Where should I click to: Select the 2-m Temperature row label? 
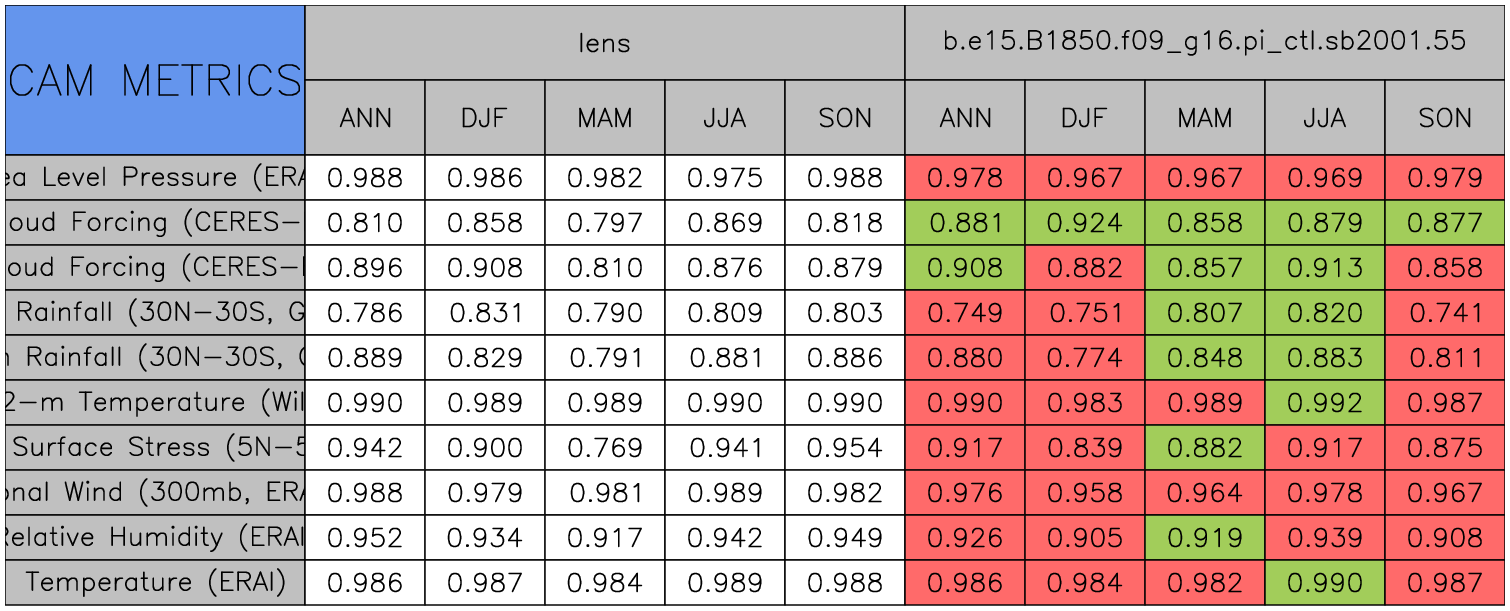(155, 403)
